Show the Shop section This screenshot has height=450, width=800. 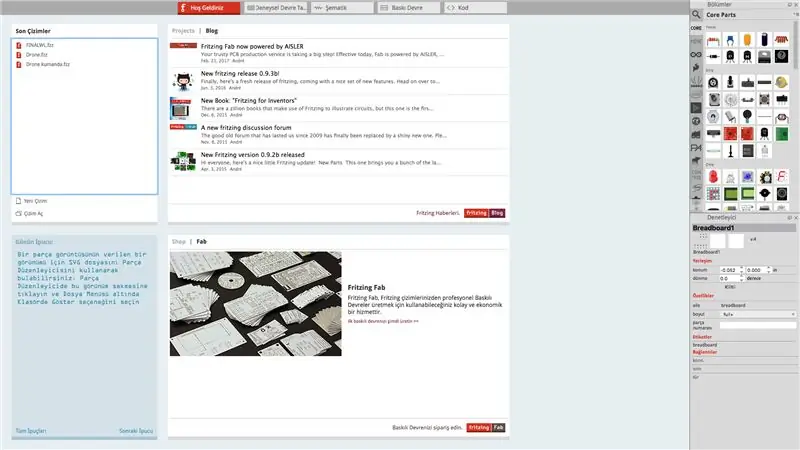(179, 242)
